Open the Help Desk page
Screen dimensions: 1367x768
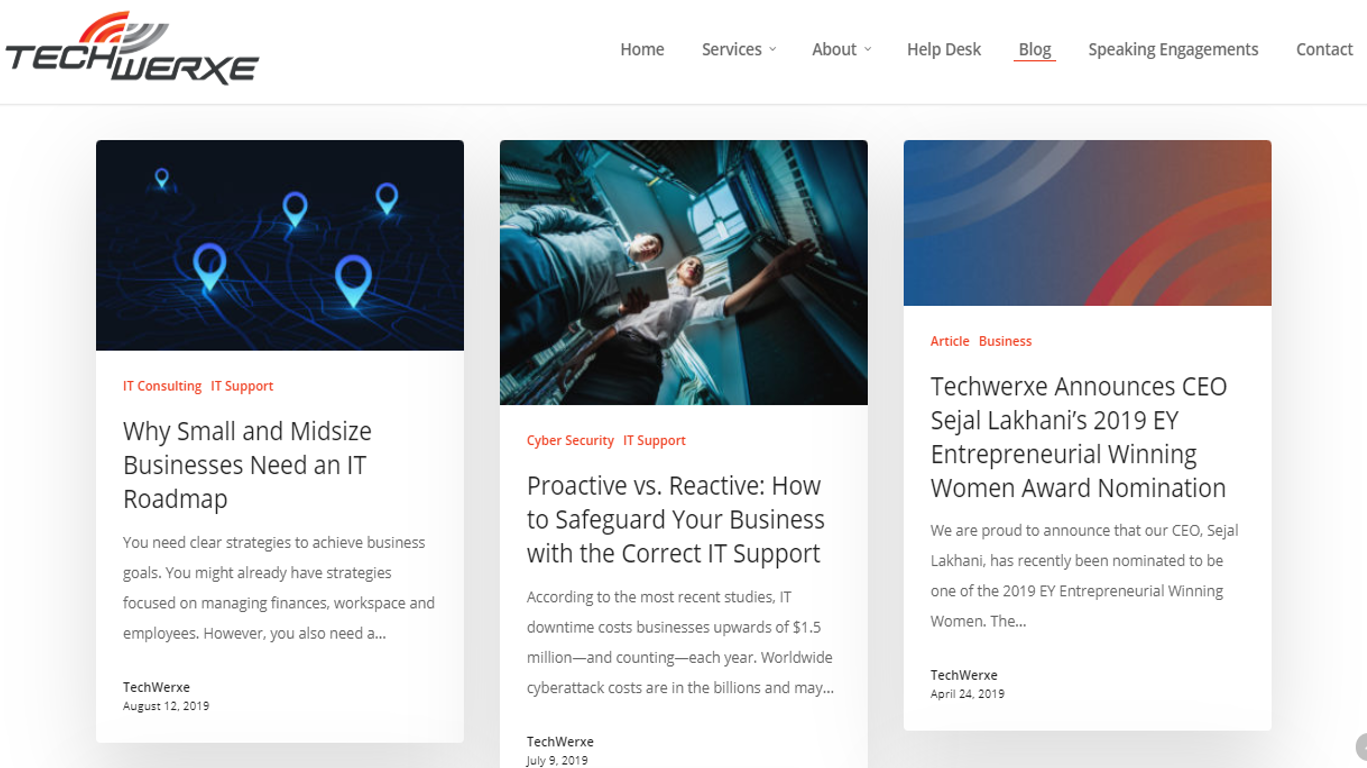(944, 49)
